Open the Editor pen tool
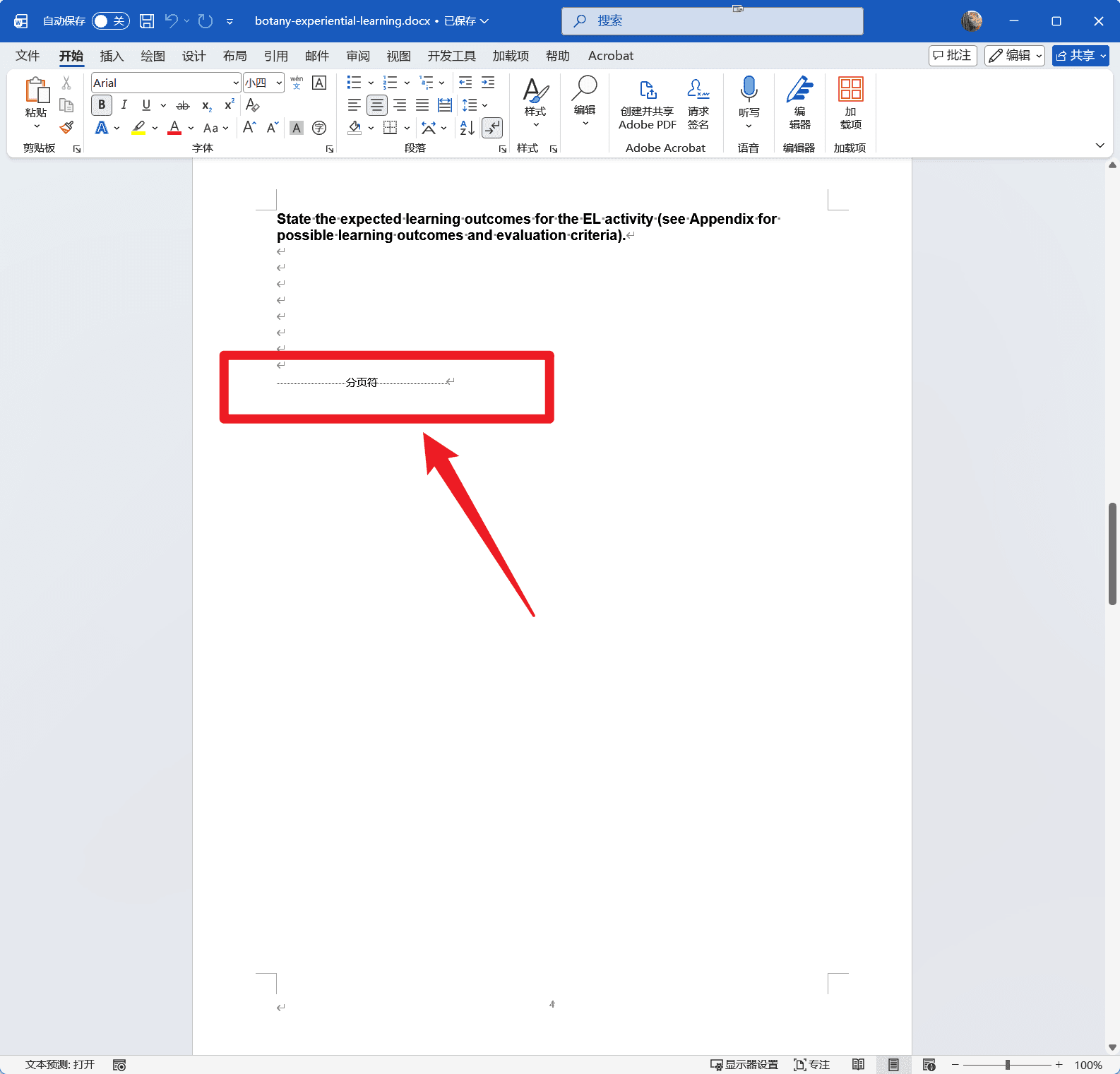The width and height of the screenshot is (1120, 1074). 799,102
